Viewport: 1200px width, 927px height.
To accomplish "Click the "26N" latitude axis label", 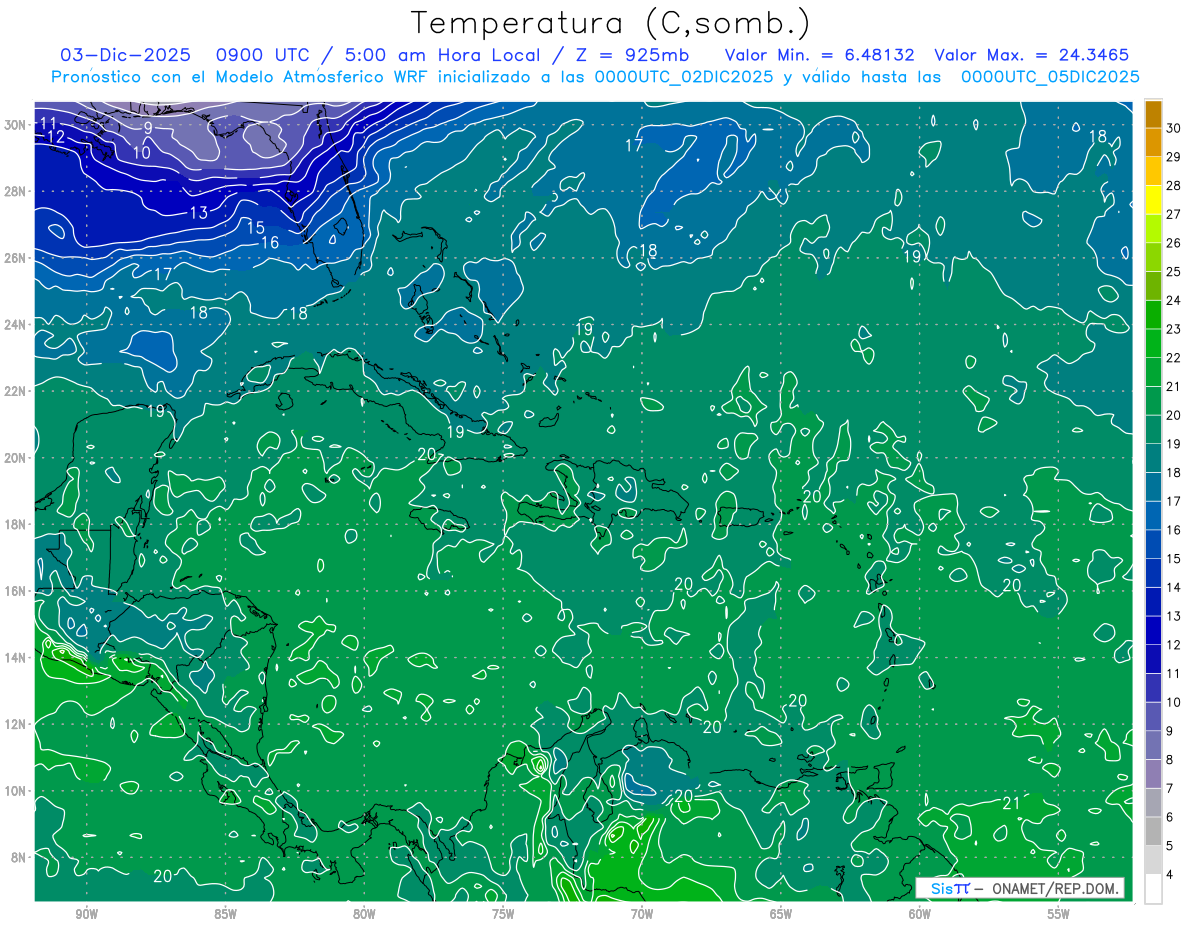I will point(15,258).
